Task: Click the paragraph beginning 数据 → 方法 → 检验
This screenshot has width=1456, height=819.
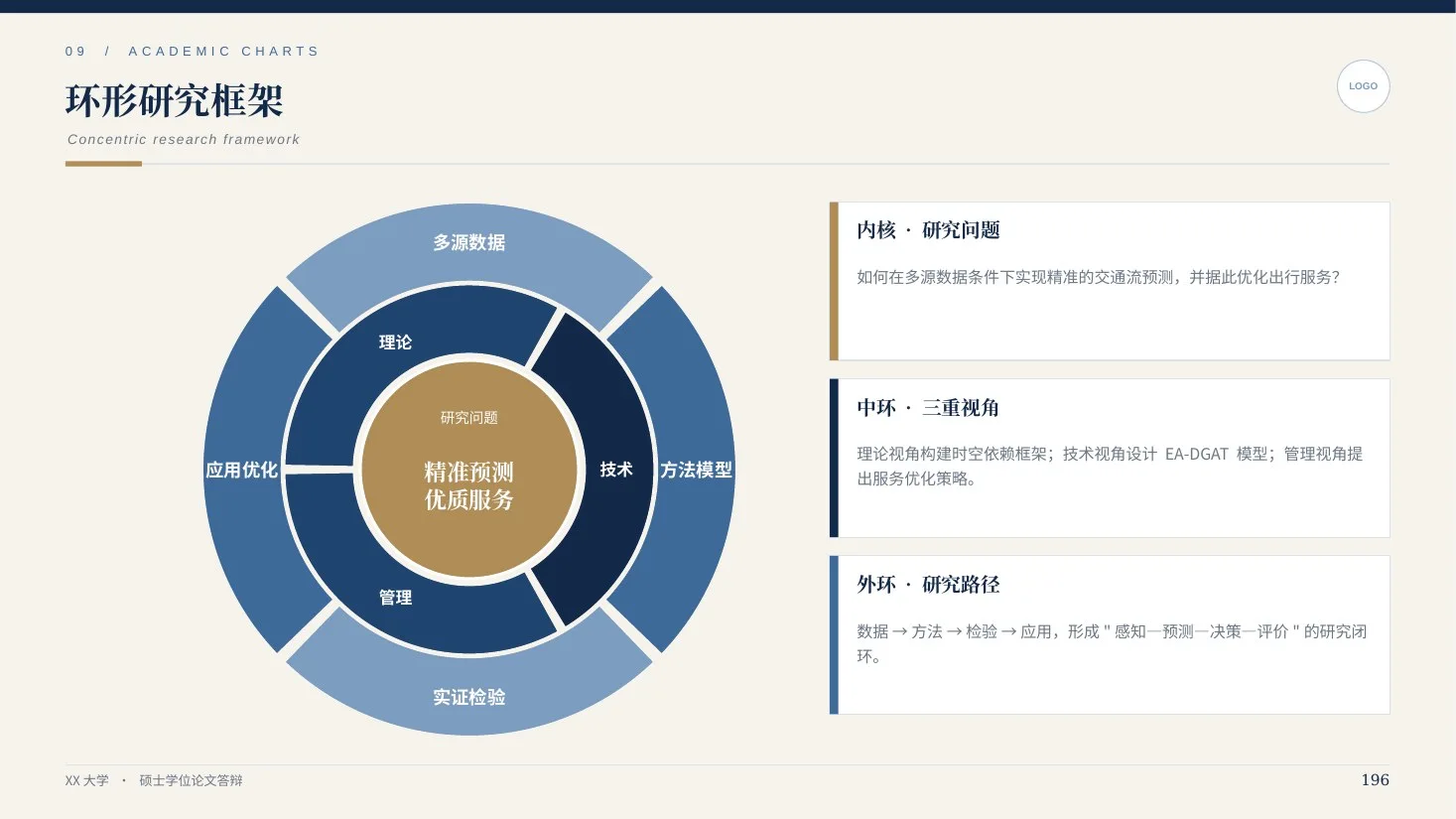Action: coord(1112,643)
